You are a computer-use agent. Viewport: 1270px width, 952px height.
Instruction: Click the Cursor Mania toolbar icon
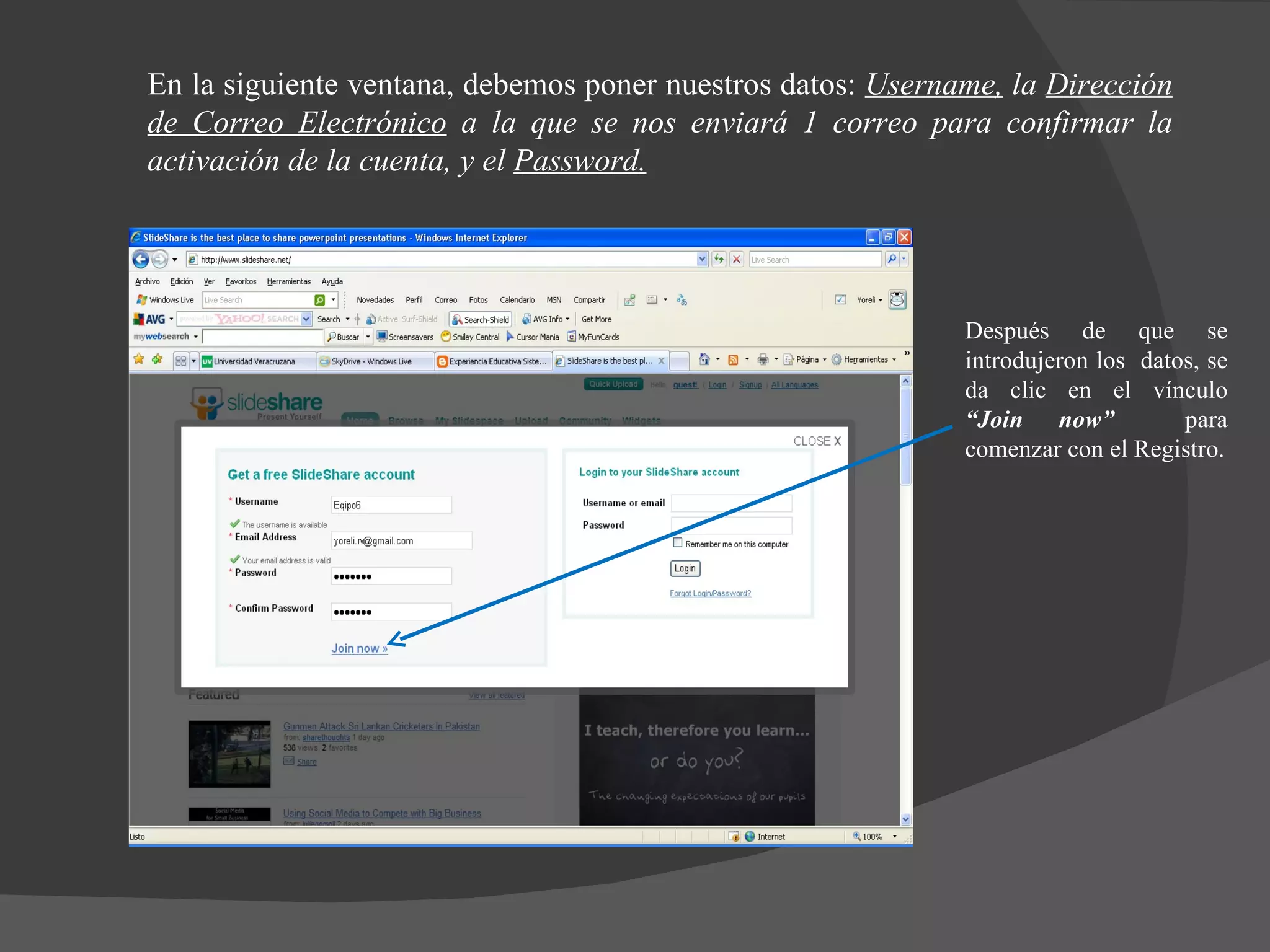click(510, 337)
